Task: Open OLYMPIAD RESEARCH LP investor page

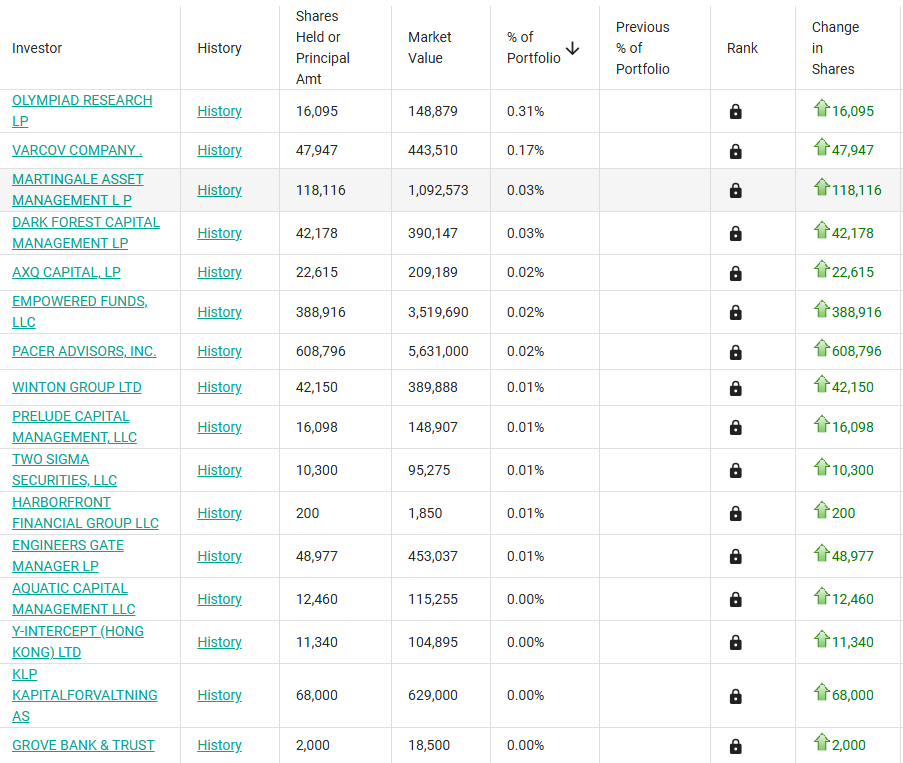Action: pos(82,111)
